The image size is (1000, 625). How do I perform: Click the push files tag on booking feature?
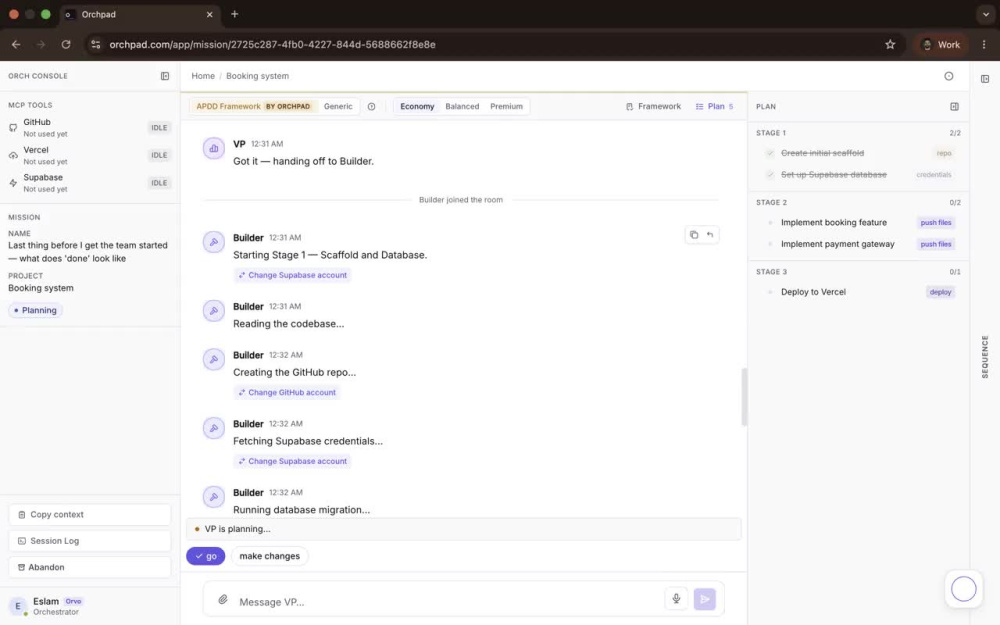click(936, 223)
